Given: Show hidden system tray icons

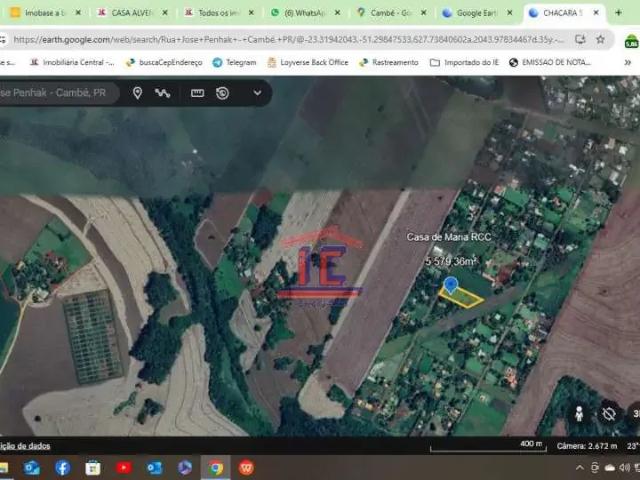Looking at the screenshot, I should [580, 468].
